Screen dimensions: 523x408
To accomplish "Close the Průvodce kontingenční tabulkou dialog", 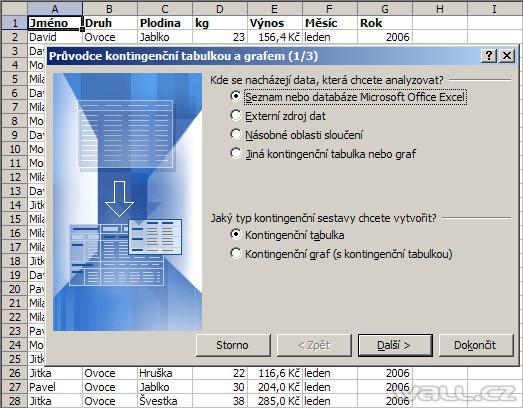I will coord(507,55).
